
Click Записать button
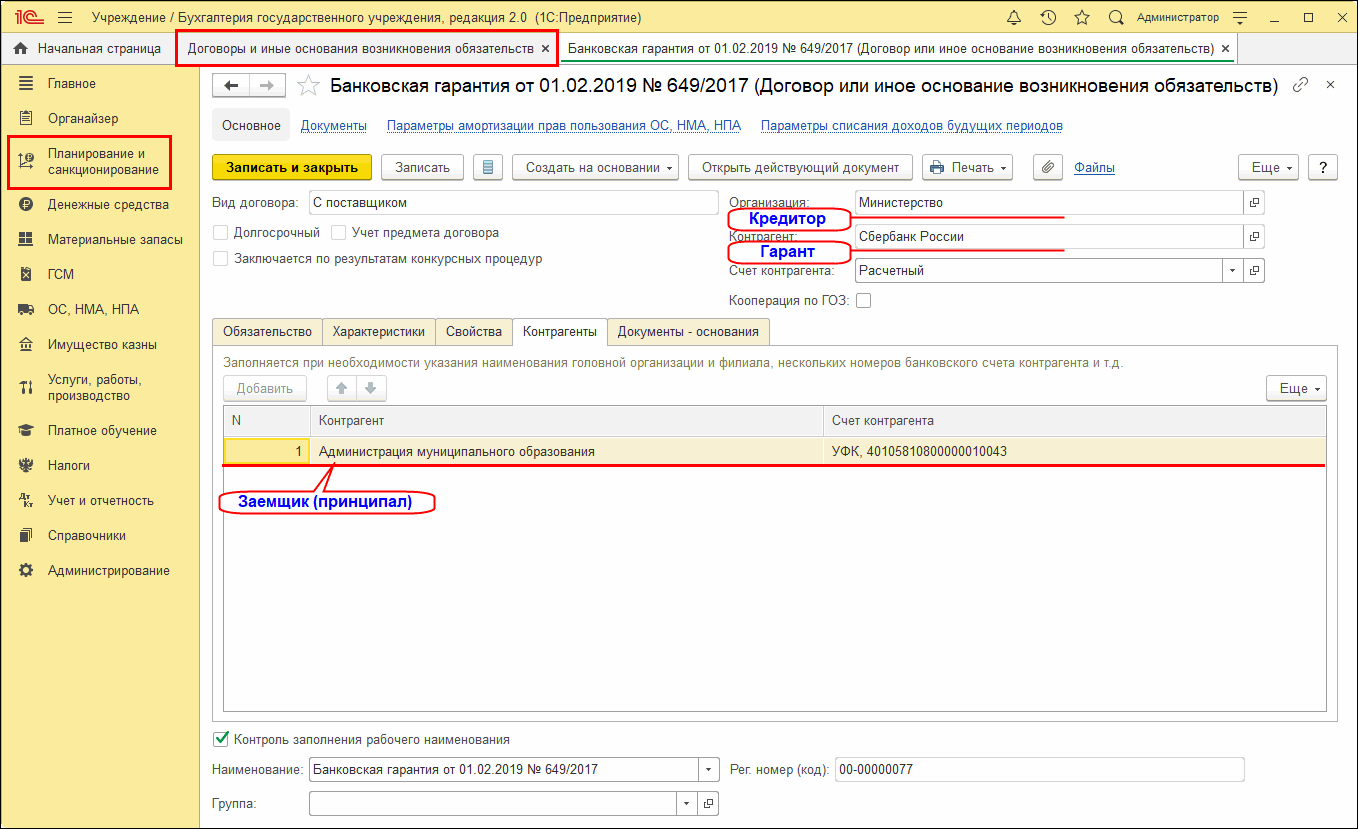422,167
